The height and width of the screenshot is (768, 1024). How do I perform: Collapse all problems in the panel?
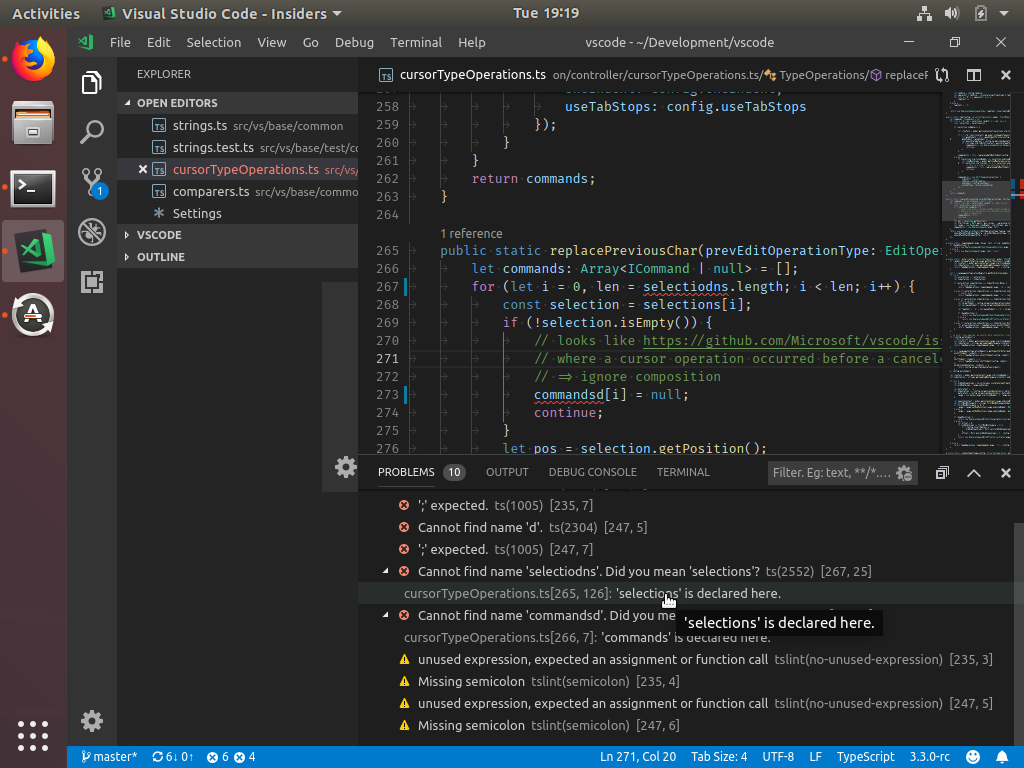click(x=942, y=473)
